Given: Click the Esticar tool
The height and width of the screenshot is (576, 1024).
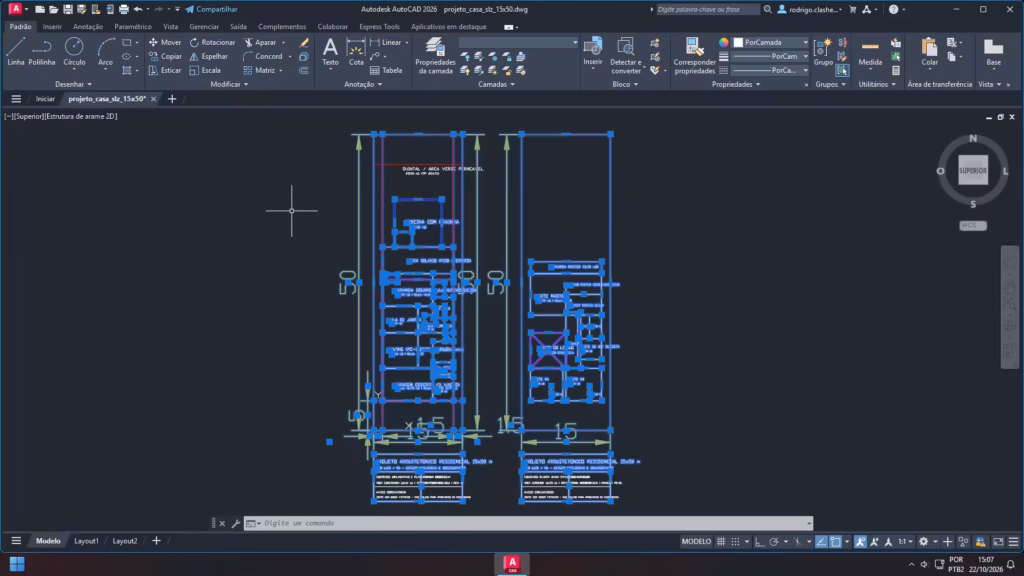Looking at the screenshot, I should coord(165,70).
